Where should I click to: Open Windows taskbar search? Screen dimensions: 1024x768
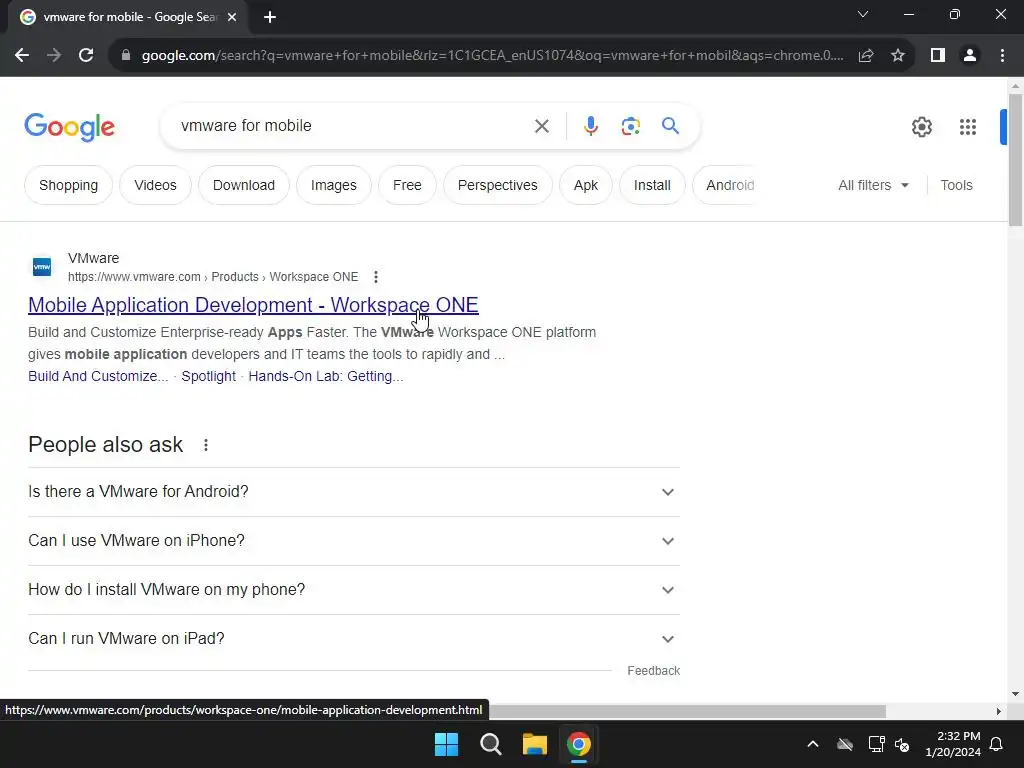tap(490, 744)
